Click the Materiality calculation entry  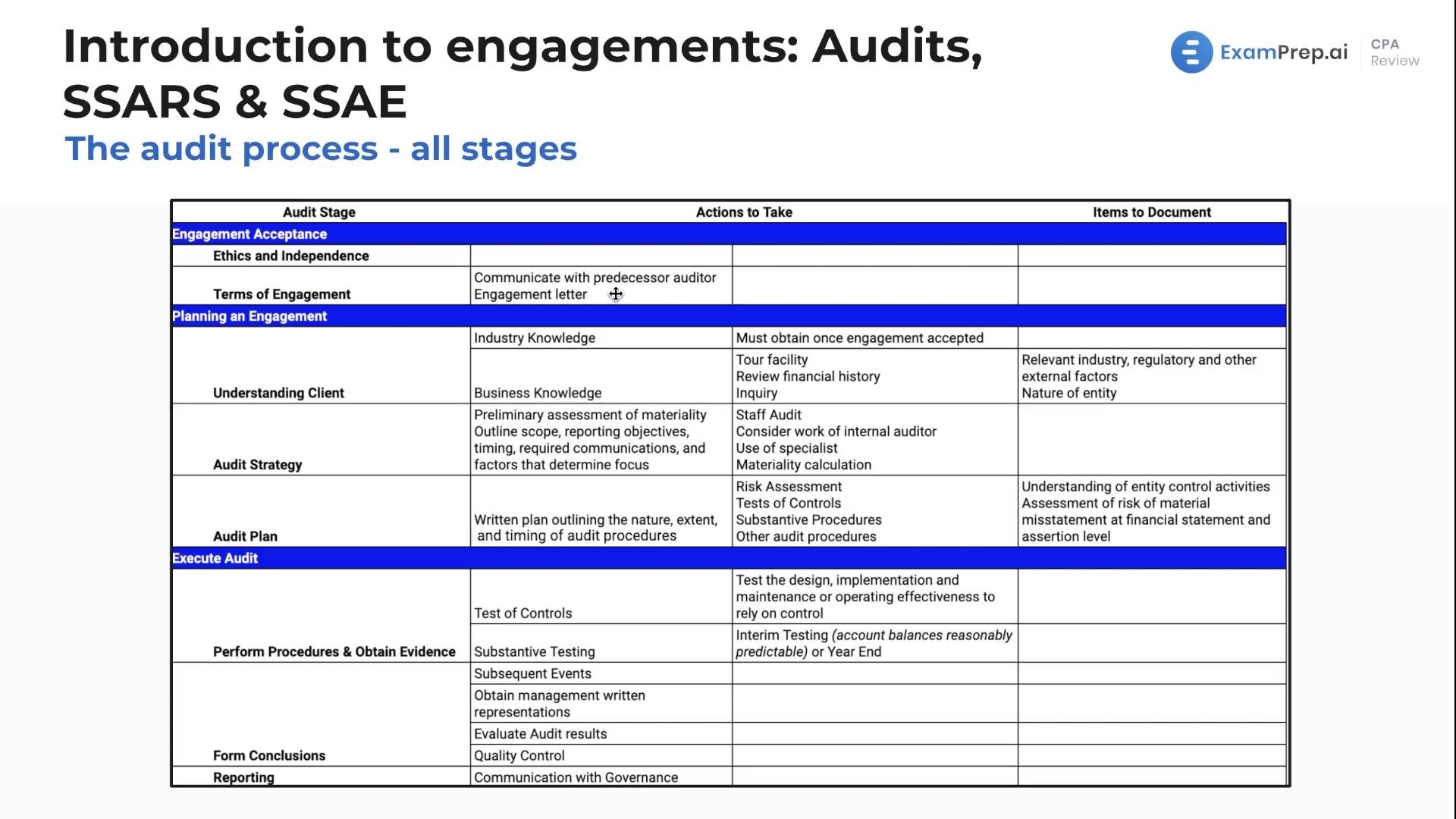coord(803,465)
